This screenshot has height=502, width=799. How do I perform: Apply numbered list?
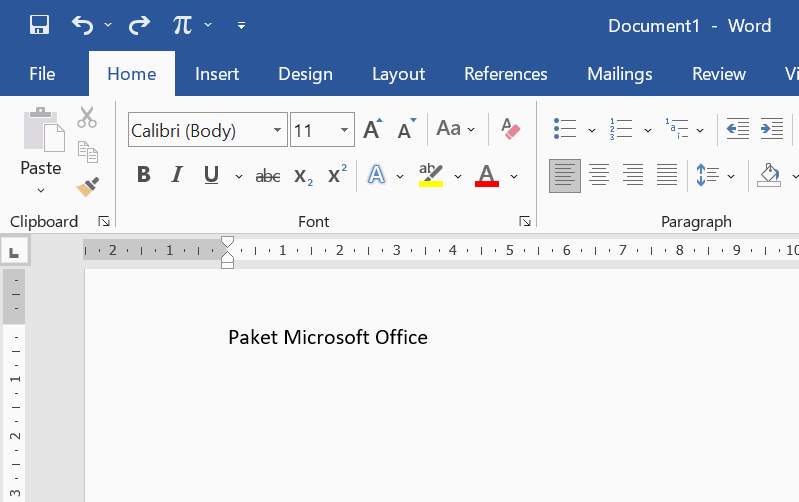[x=621, y=129]
